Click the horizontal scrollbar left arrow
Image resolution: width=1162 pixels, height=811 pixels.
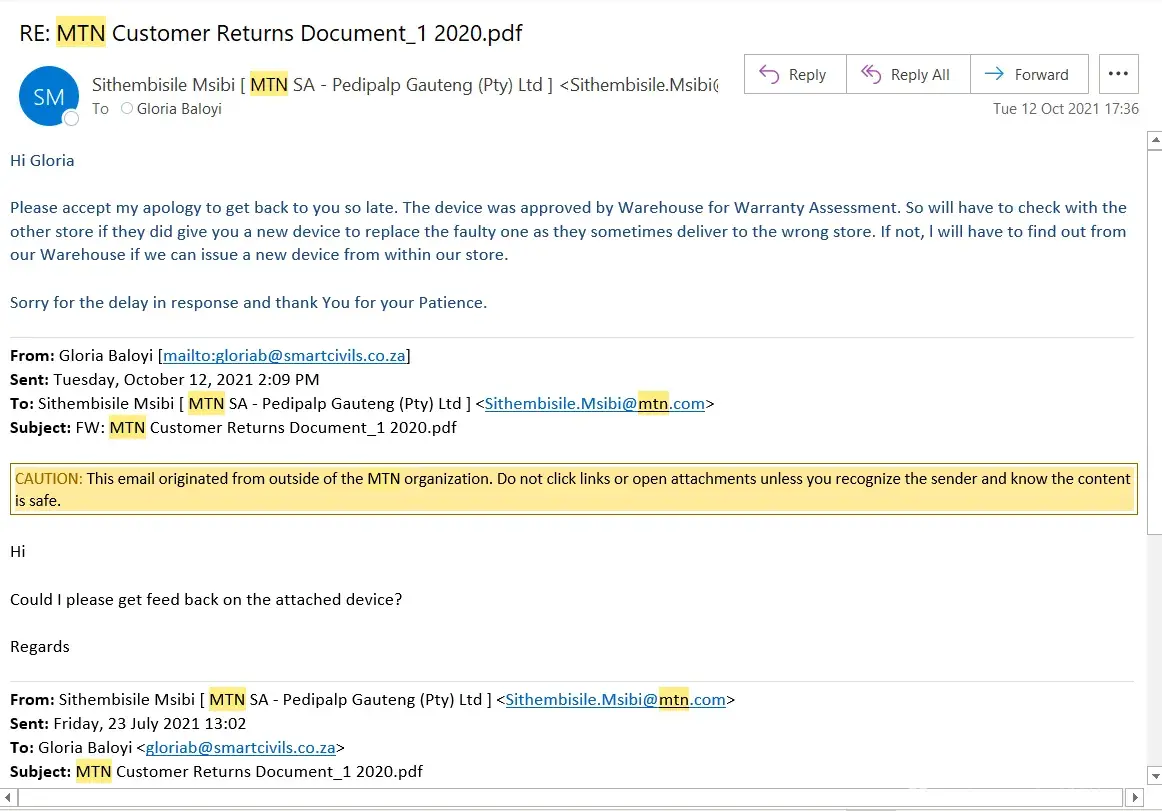click(x=9, y=798)
